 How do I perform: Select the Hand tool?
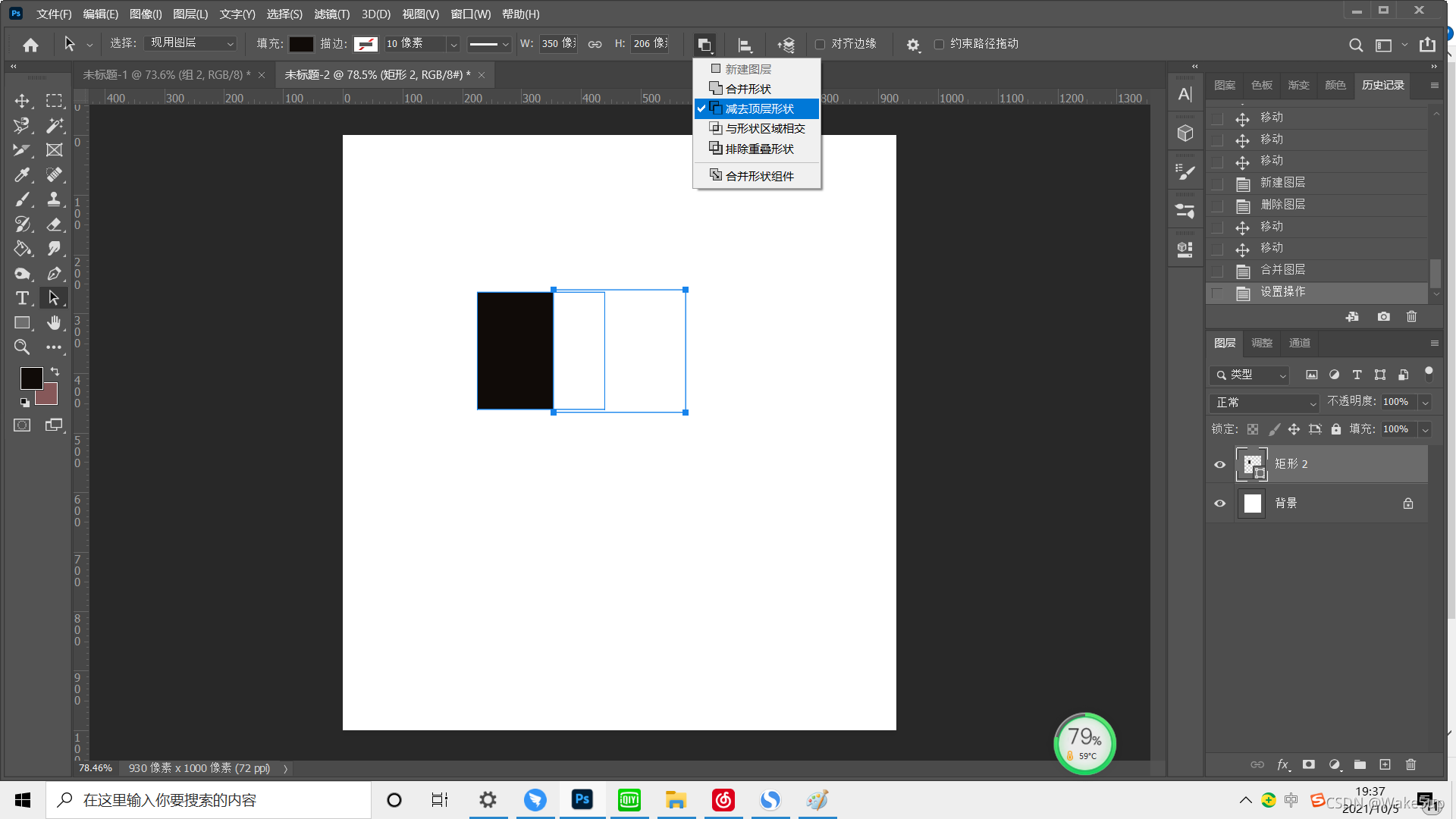coord(54,323)
